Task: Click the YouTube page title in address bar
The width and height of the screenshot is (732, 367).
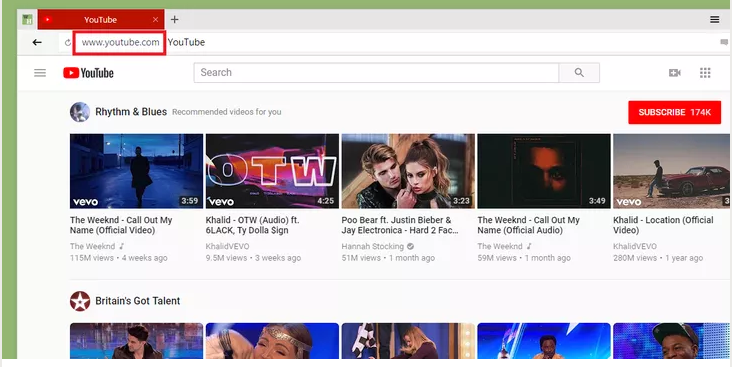Action: (186, 42)
